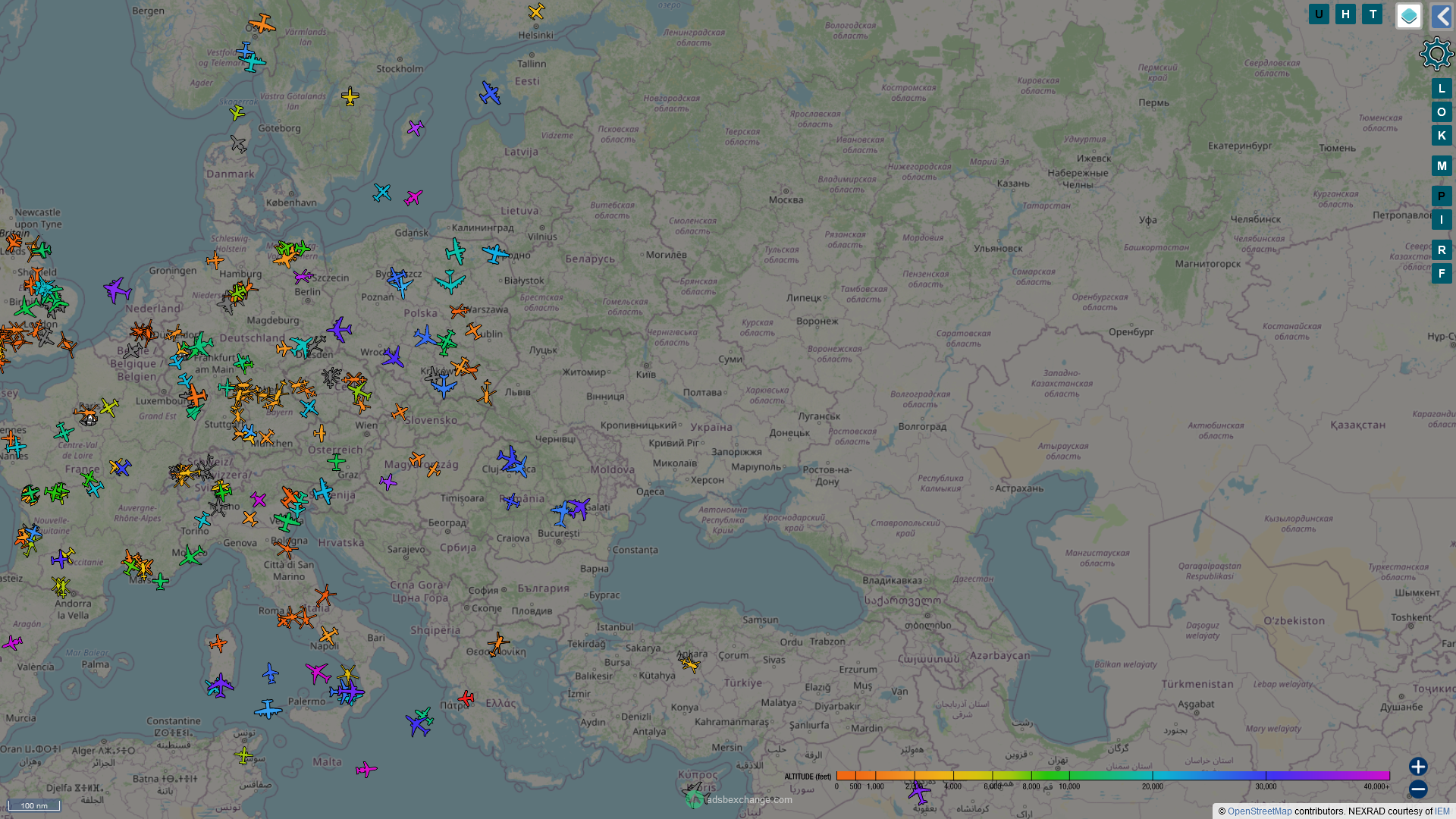Select the yellow-green aircraft near Tunis
This screenshot has width=1456, height=819.
pyautogui.click(x=243, y=755)
